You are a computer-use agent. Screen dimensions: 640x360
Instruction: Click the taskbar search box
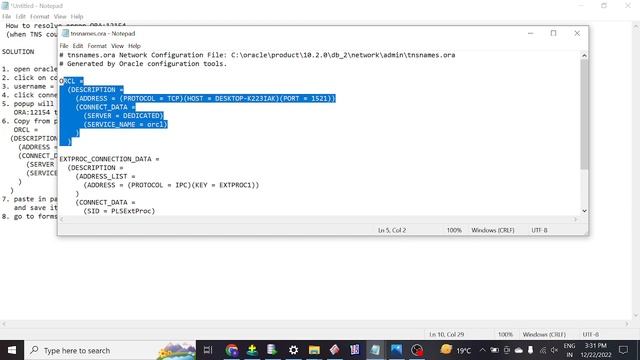pyautogui.click(x=110, y=350)
